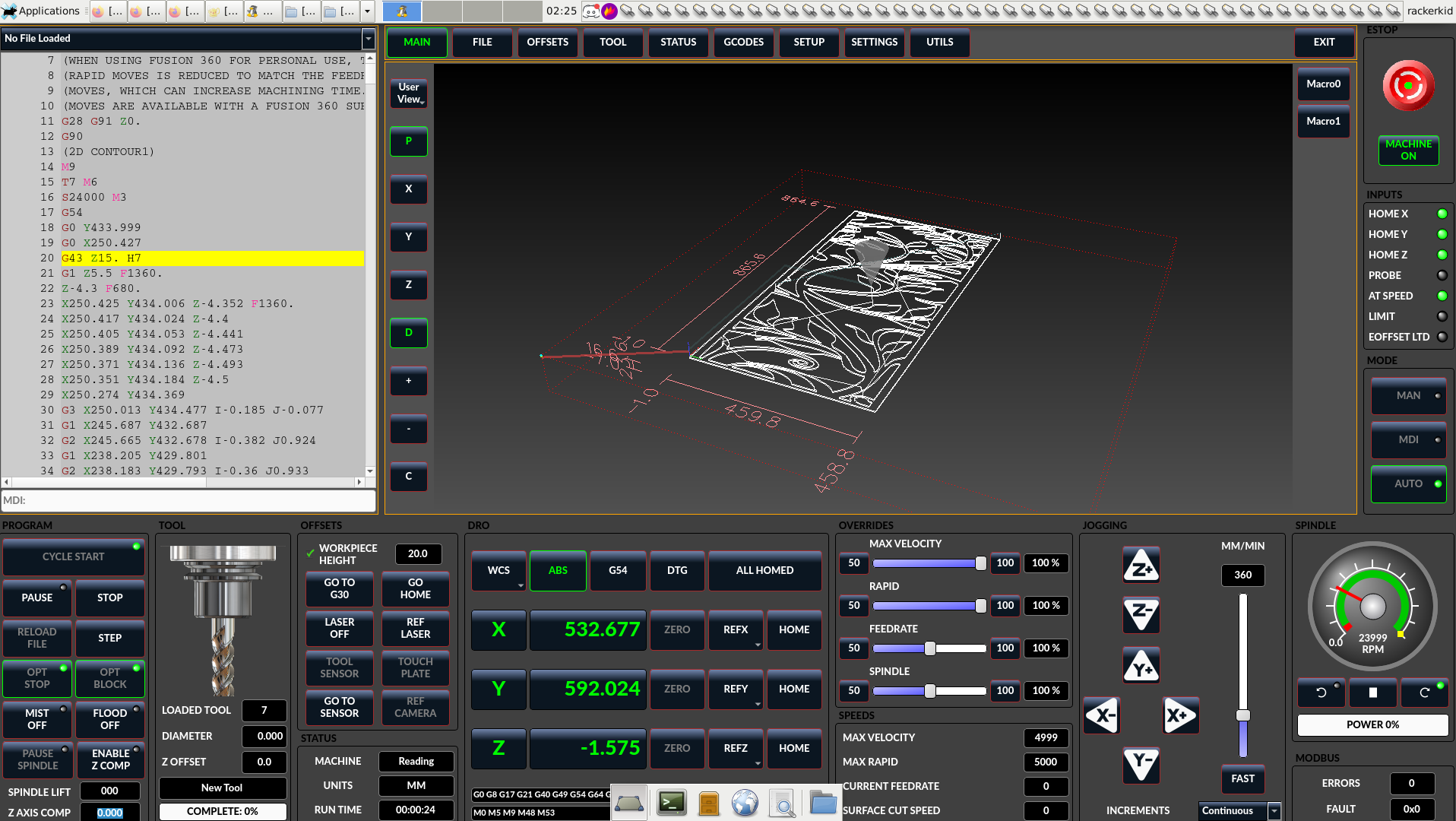This screenshot has width=1456, height=821.
Task: Jog Z axis down with Z- arrow
Action: pos(1141,614)
